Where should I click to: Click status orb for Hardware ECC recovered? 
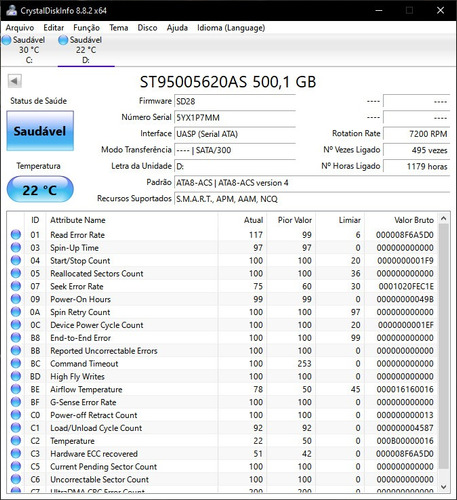tap(16, 453)
